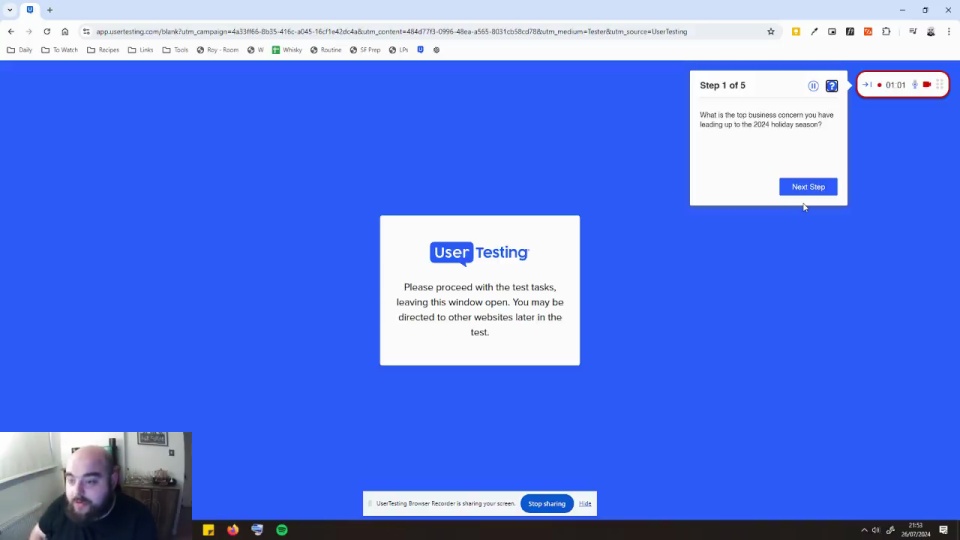Focus the address bar URL
960x540 pixels.
[392, 32]
